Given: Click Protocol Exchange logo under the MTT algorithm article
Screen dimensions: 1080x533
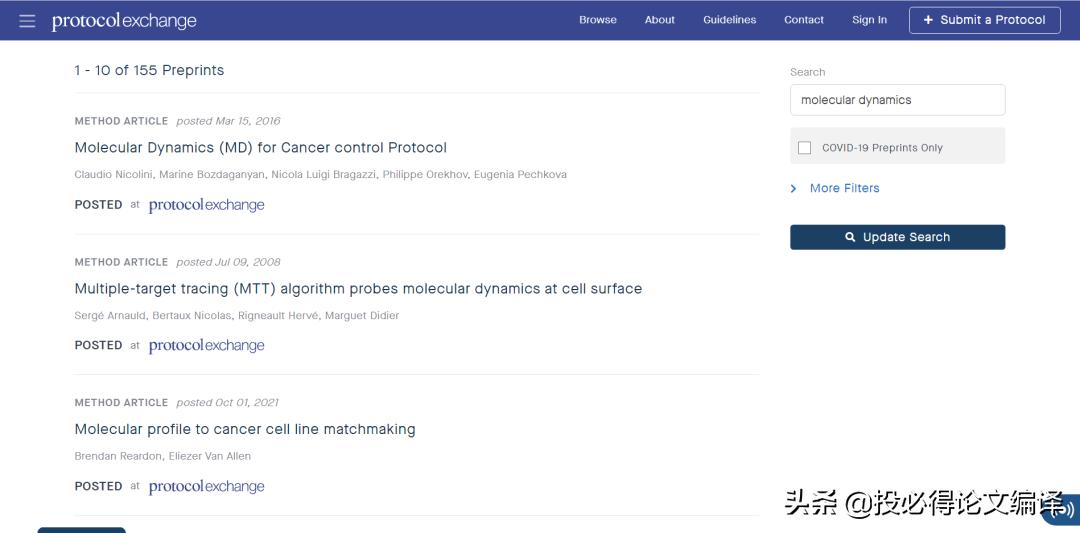Looking at the screenshot, I should pos(206,346).
